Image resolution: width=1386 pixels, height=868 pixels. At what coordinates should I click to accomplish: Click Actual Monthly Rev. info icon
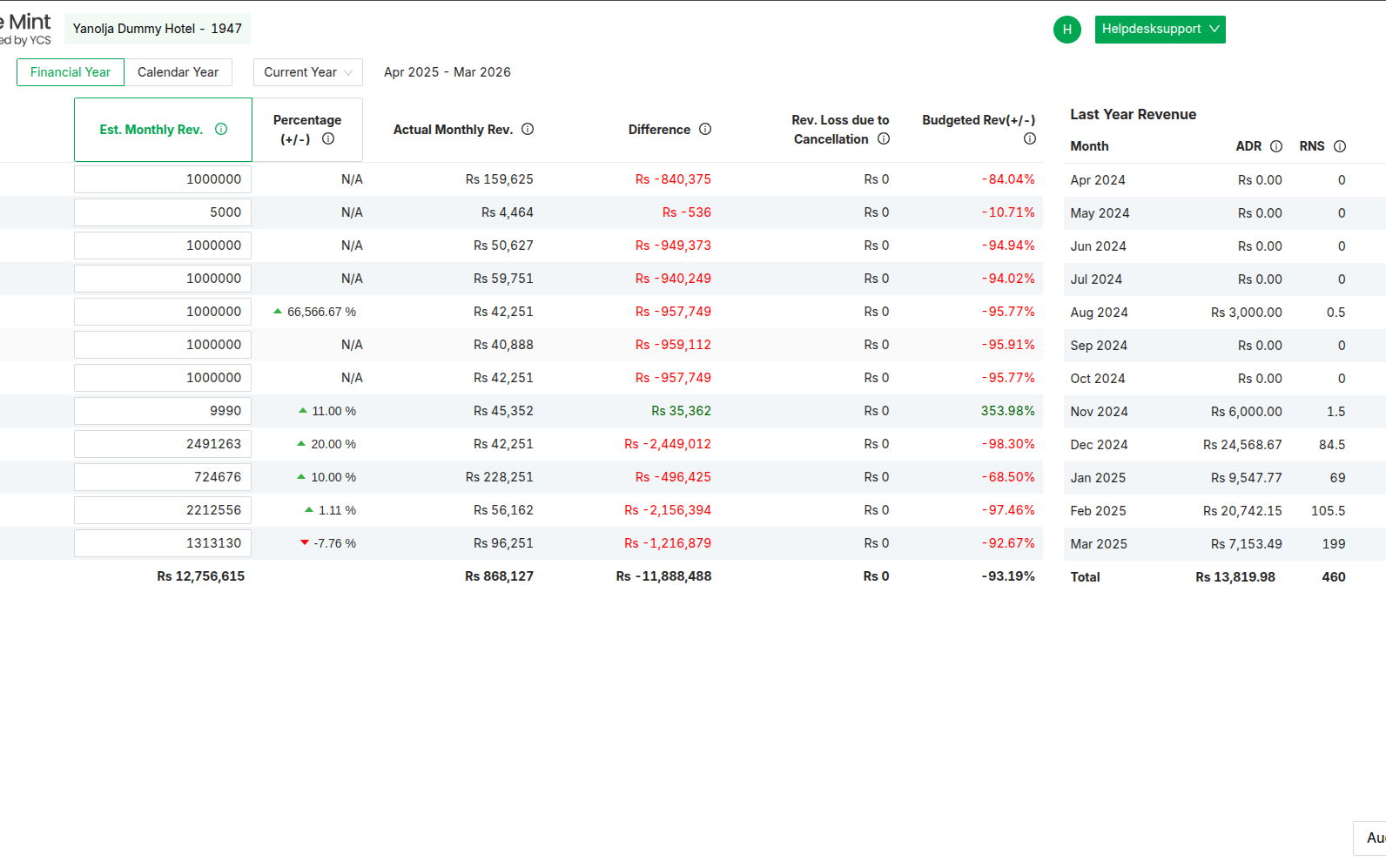point(528,130)
